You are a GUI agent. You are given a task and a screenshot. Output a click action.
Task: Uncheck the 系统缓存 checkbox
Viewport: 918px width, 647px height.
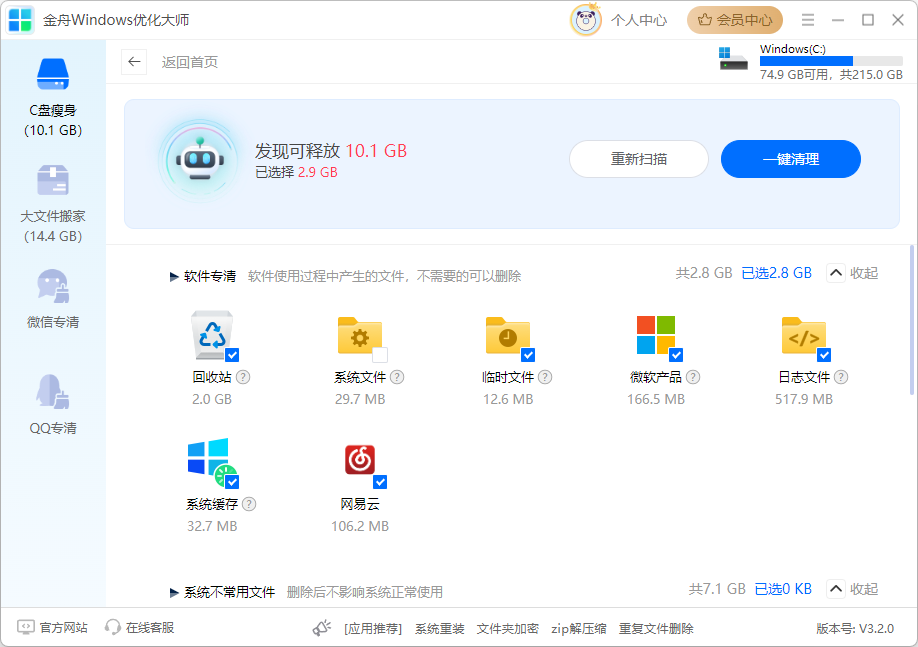pos(232,482)
